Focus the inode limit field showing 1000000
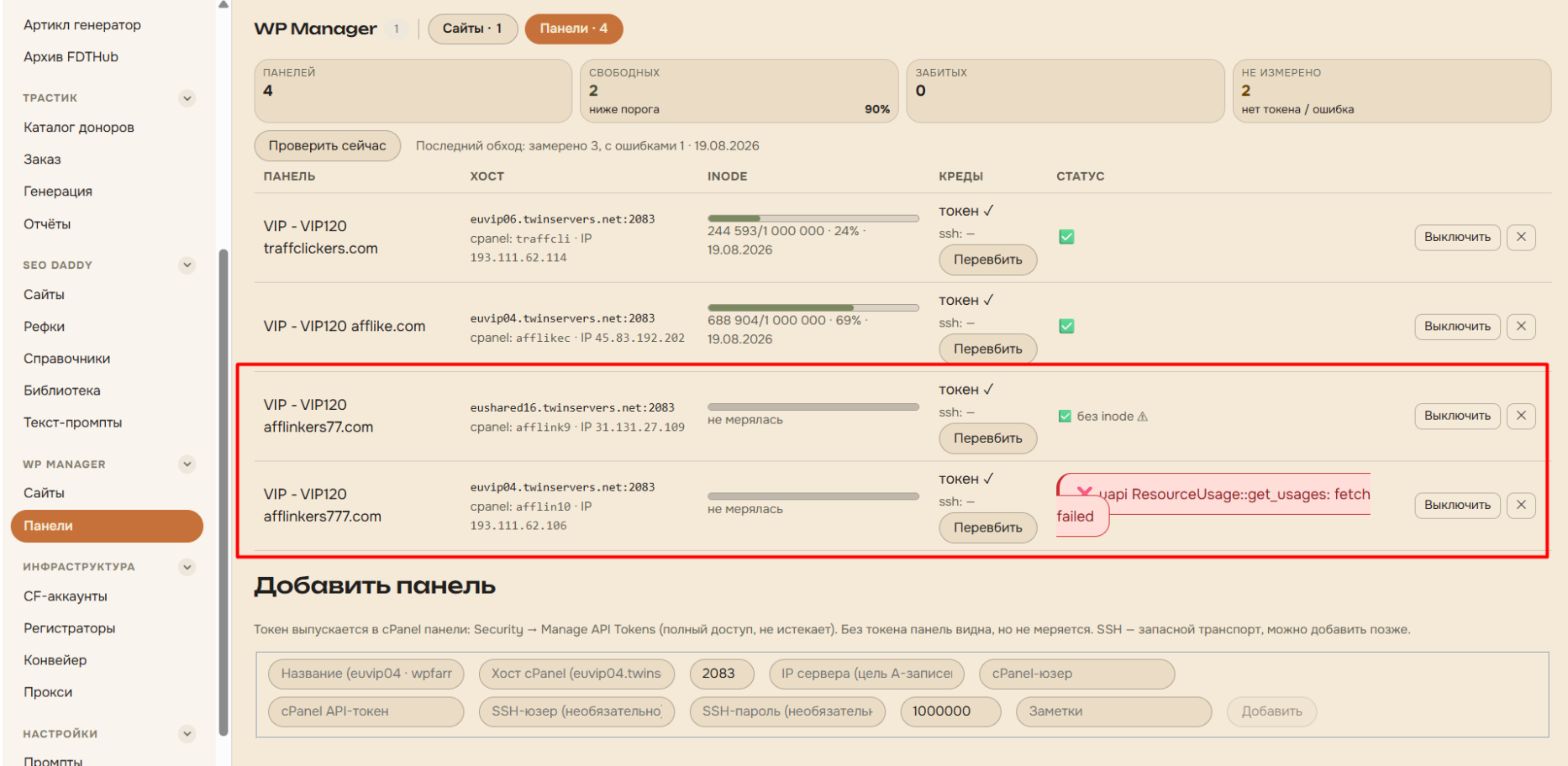This screenshot has width=1568, height=766. click(950, 711)
